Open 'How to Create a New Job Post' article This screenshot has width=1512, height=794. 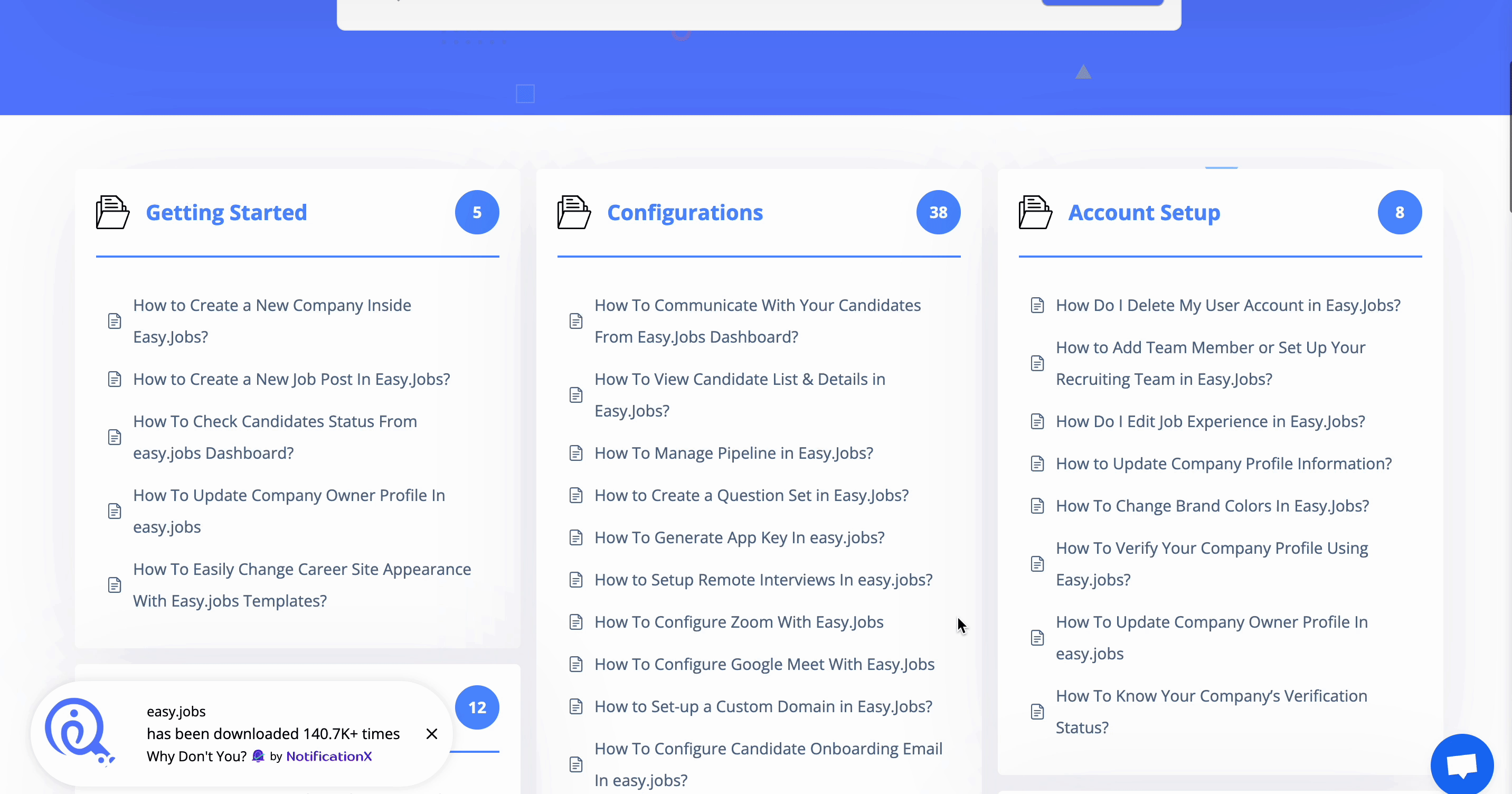pos(292,379)
